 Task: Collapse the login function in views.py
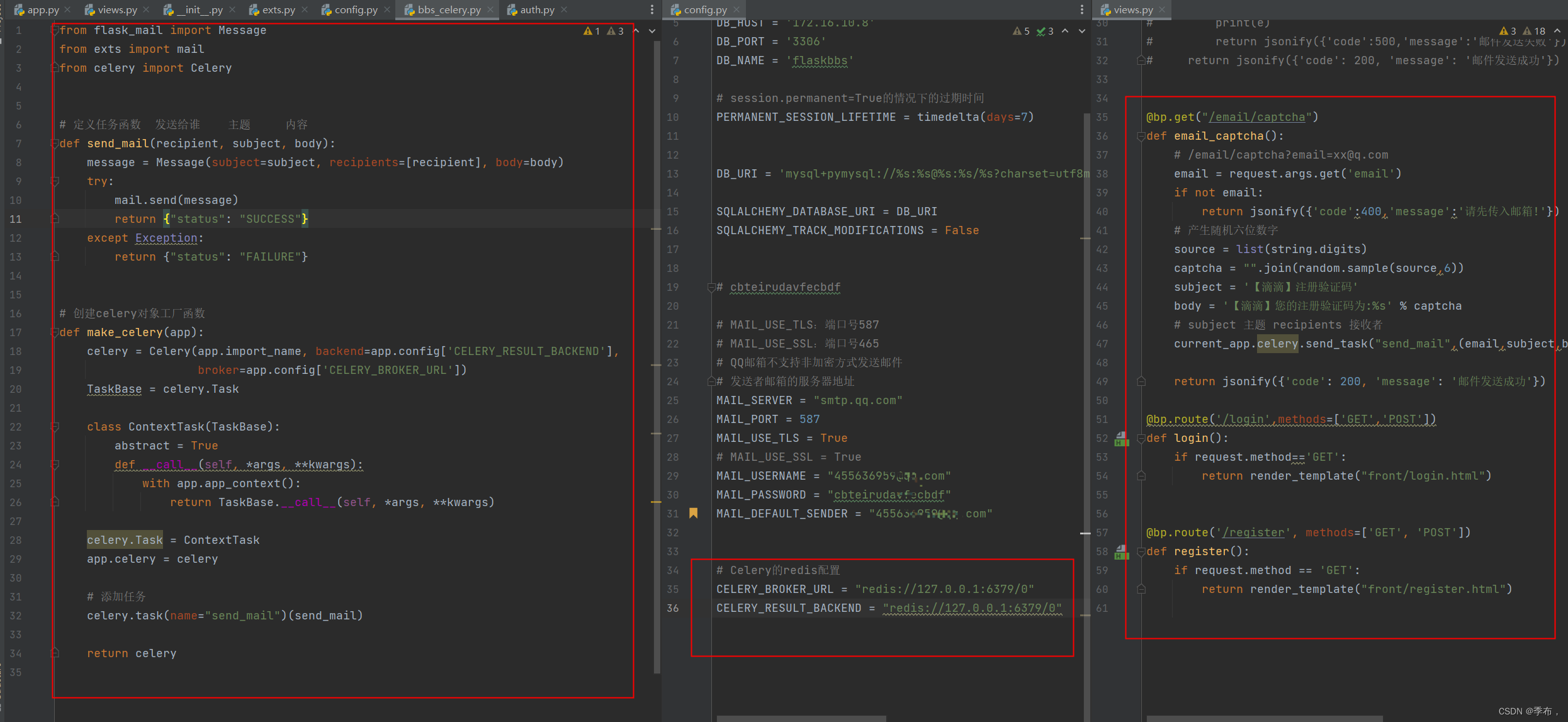pyautogui.click(x=1141, y=438)
